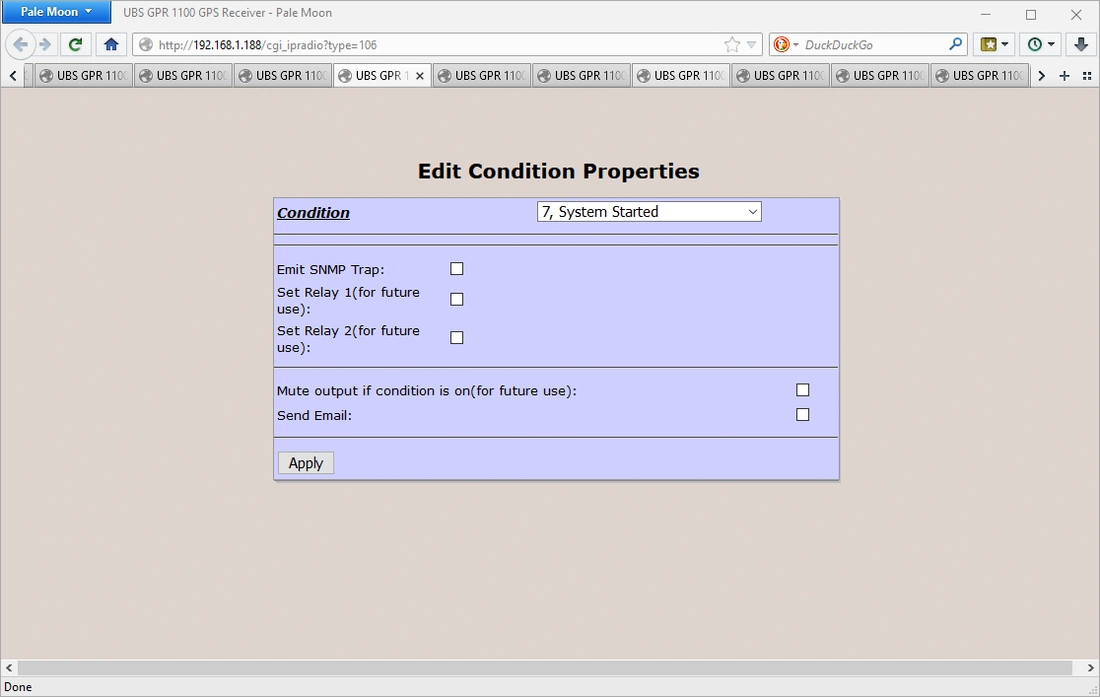
Task: Expand the address bar history dropdown arrow
Action: 751,45
